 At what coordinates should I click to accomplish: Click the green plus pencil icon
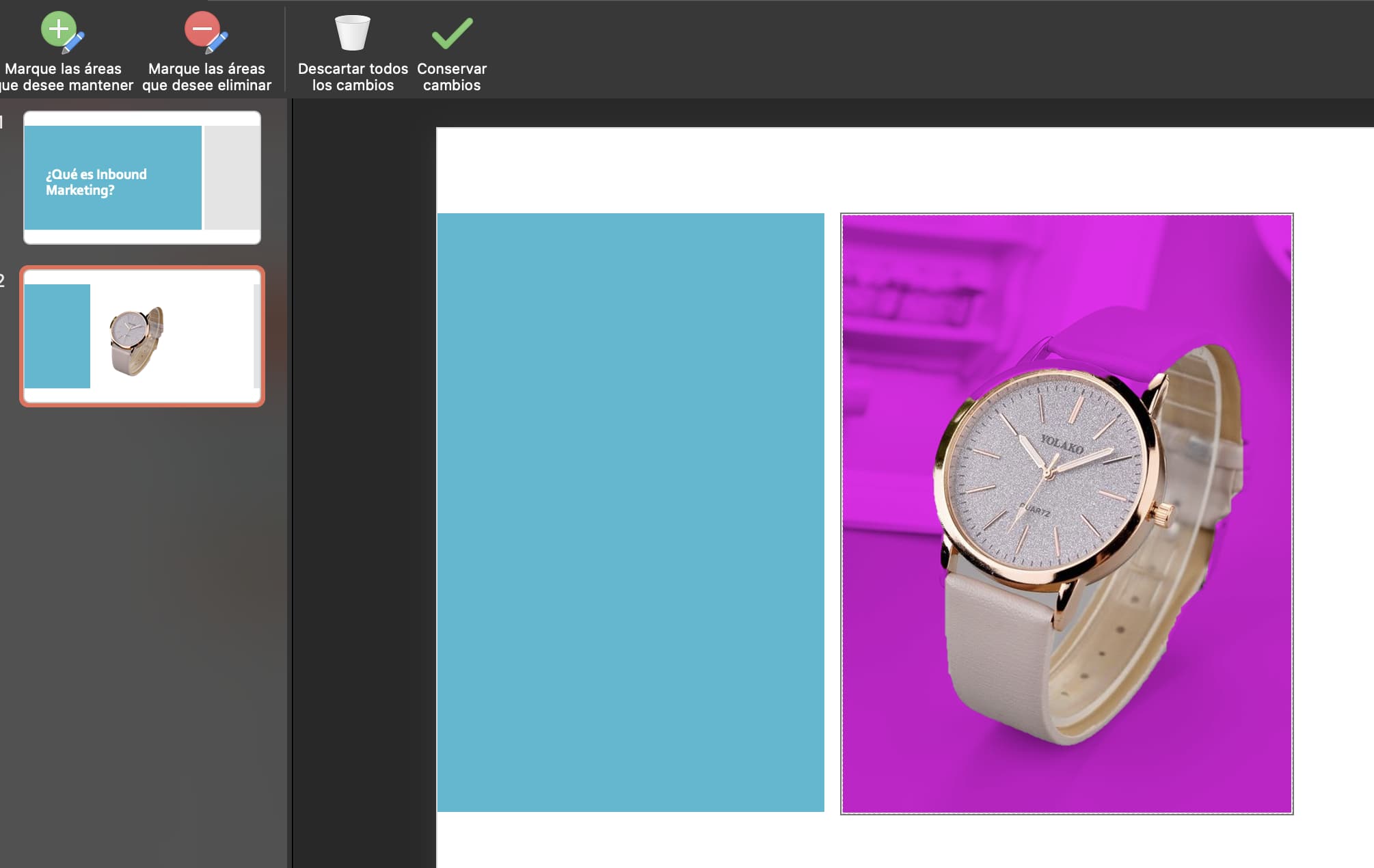click(59, 29)
